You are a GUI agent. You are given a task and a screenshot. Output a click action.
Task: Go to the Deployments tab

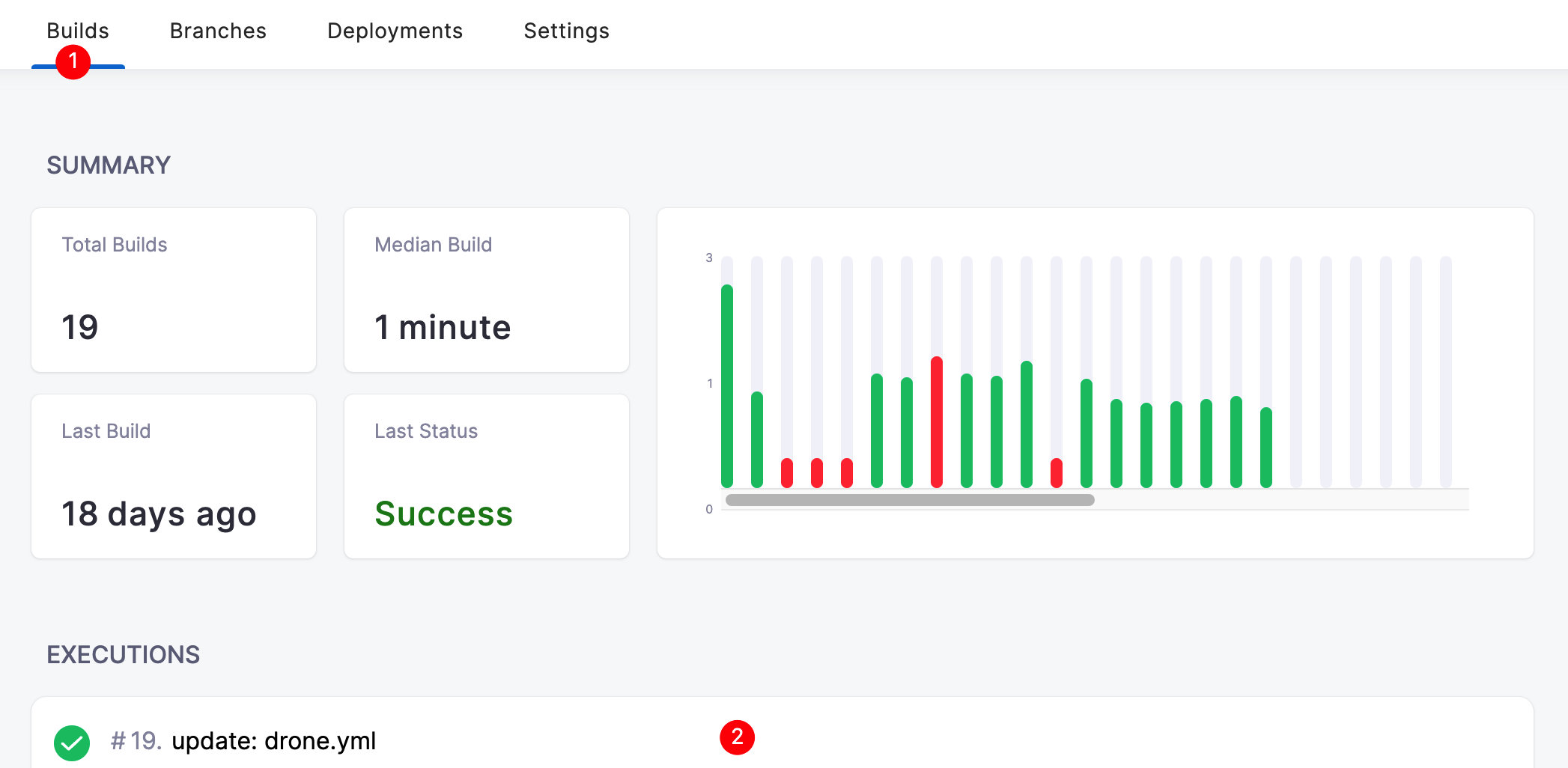(395, 31)
